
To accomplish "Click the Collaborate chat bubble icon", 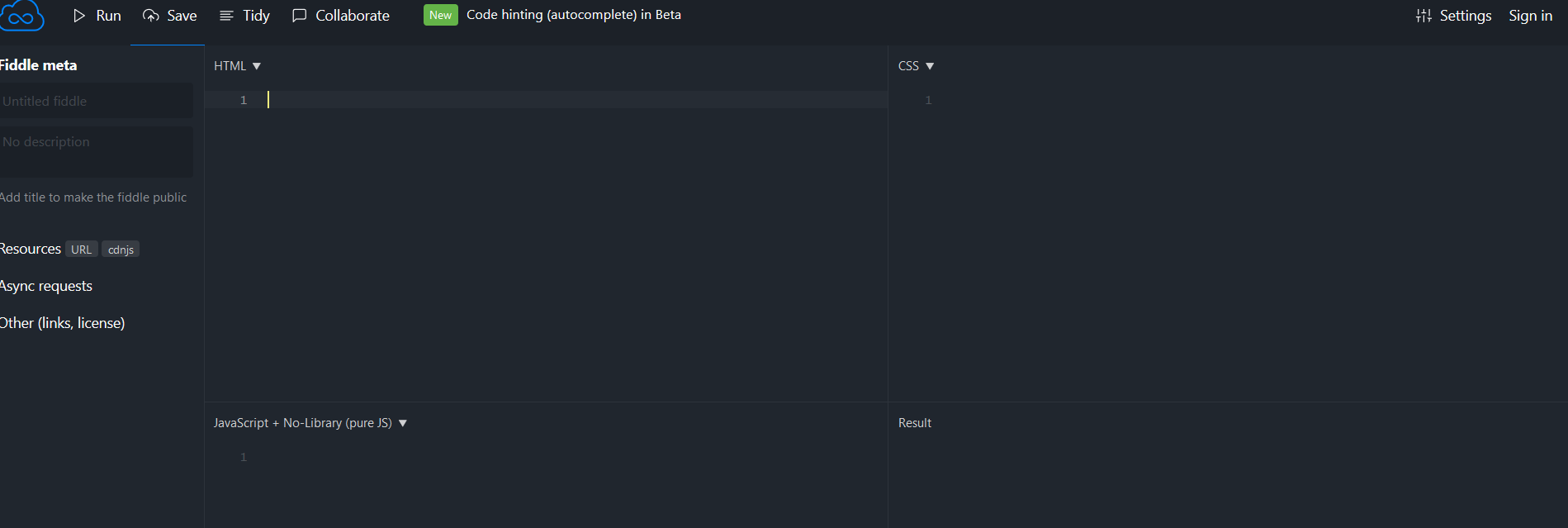I will tap(300, 16).
